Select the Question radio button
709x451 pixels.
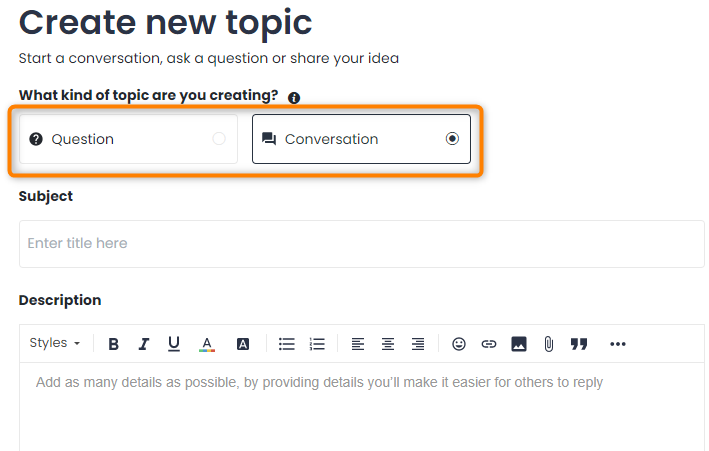coord(219,138)
